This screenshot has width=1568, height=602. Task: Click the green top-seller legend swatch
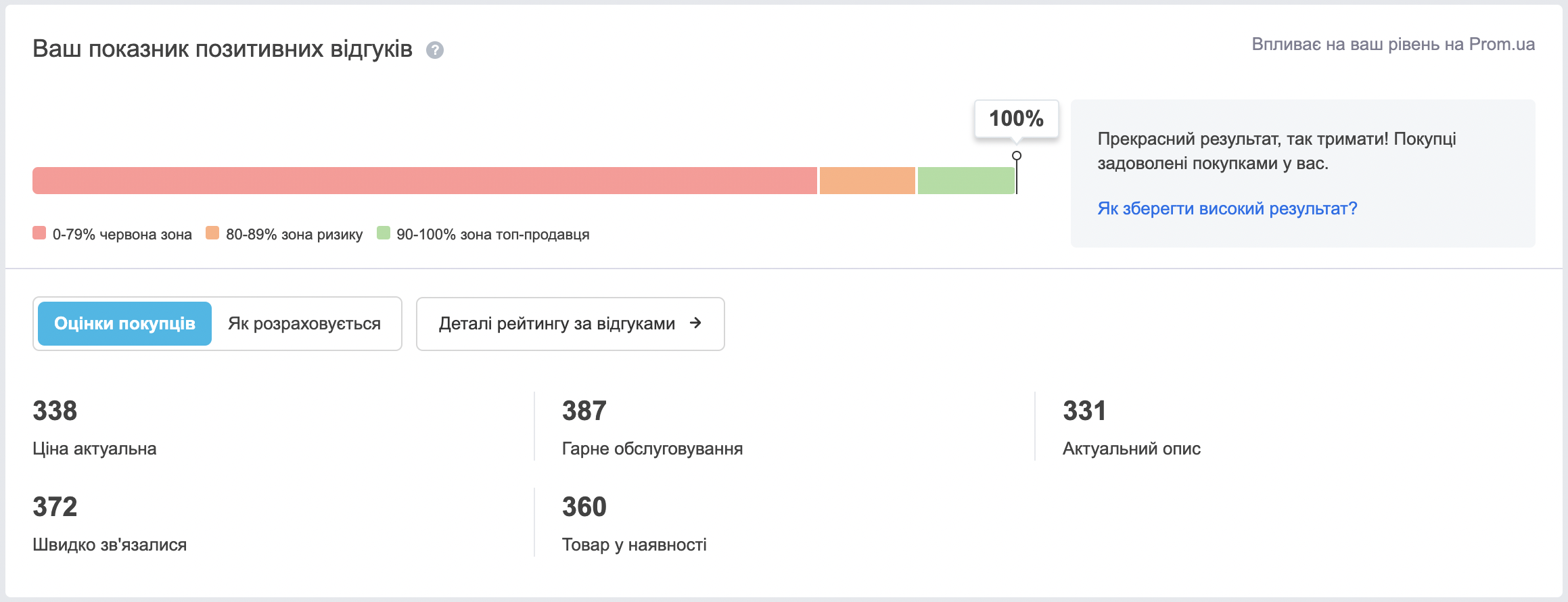384,233
